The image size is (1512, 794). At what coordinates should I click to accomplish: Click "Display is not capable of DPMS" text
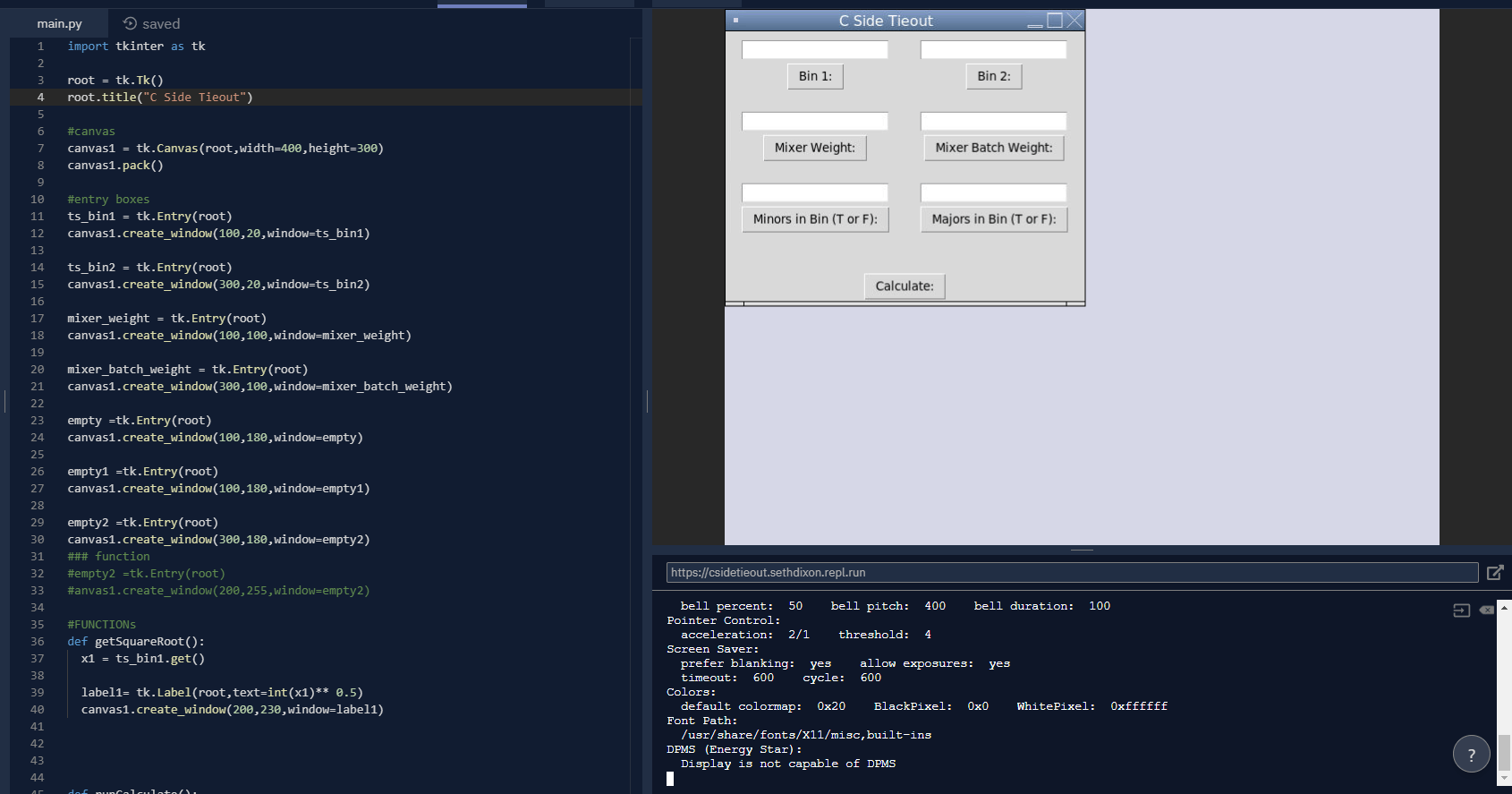pyautogui.click(x=788, y=764)
